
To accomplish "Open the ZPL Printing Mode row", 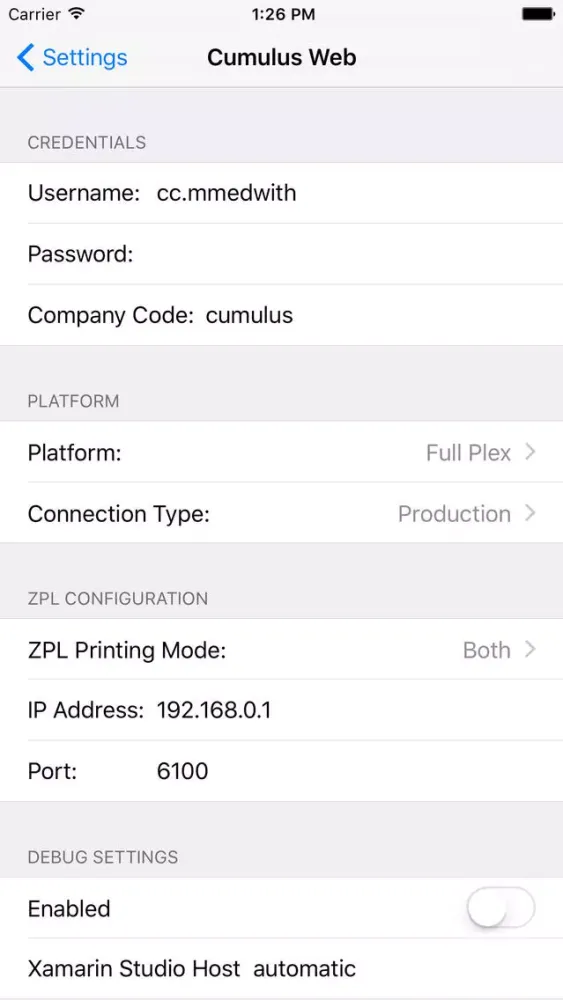I will [281, 650].
